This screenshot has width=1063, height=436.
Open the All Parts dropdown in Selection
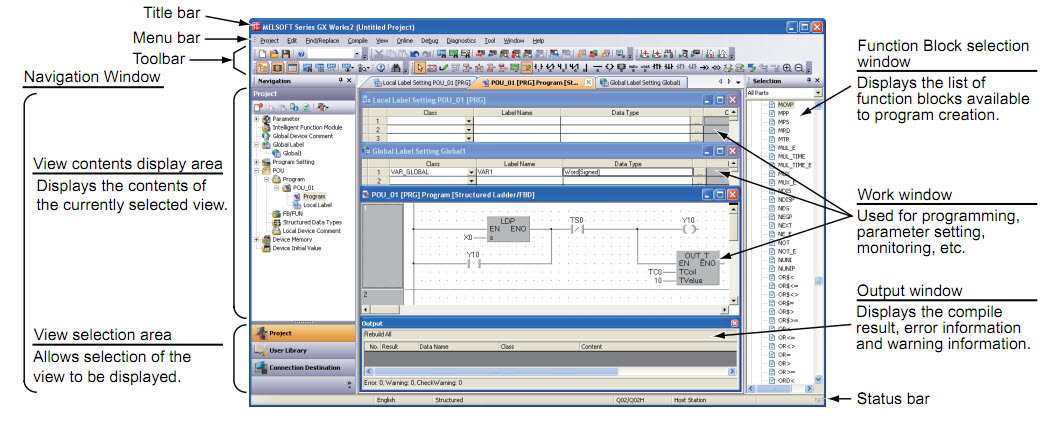click(x=818, y=93)
